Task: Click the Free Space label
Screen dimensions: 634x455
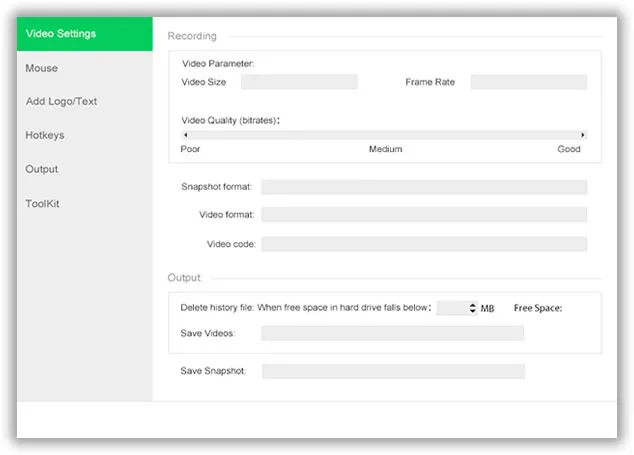Action: click(538, 308)
